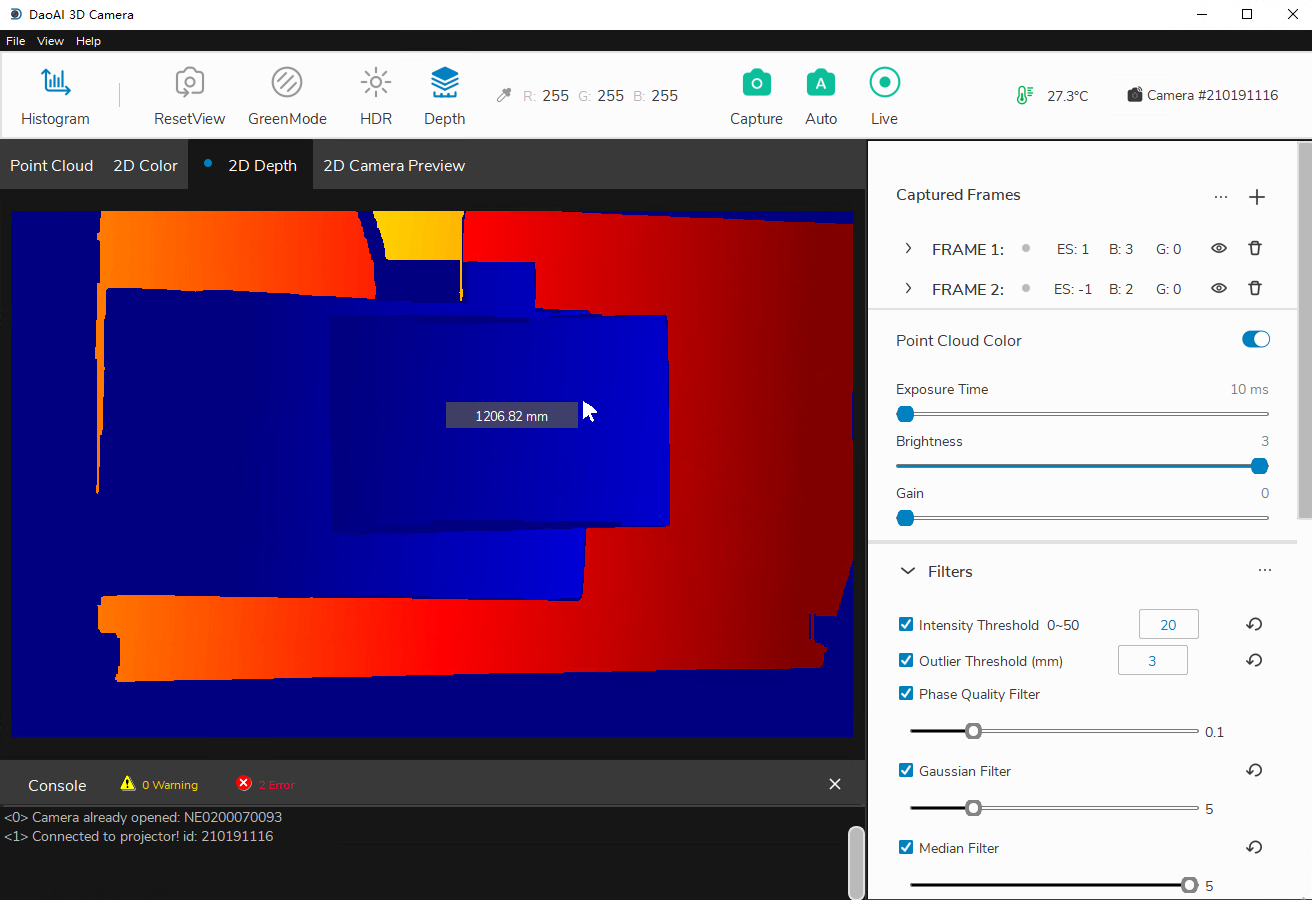Disable the Phase Quality Filter checkbox
The image size is (1312, 900).
tap(906, 693)
